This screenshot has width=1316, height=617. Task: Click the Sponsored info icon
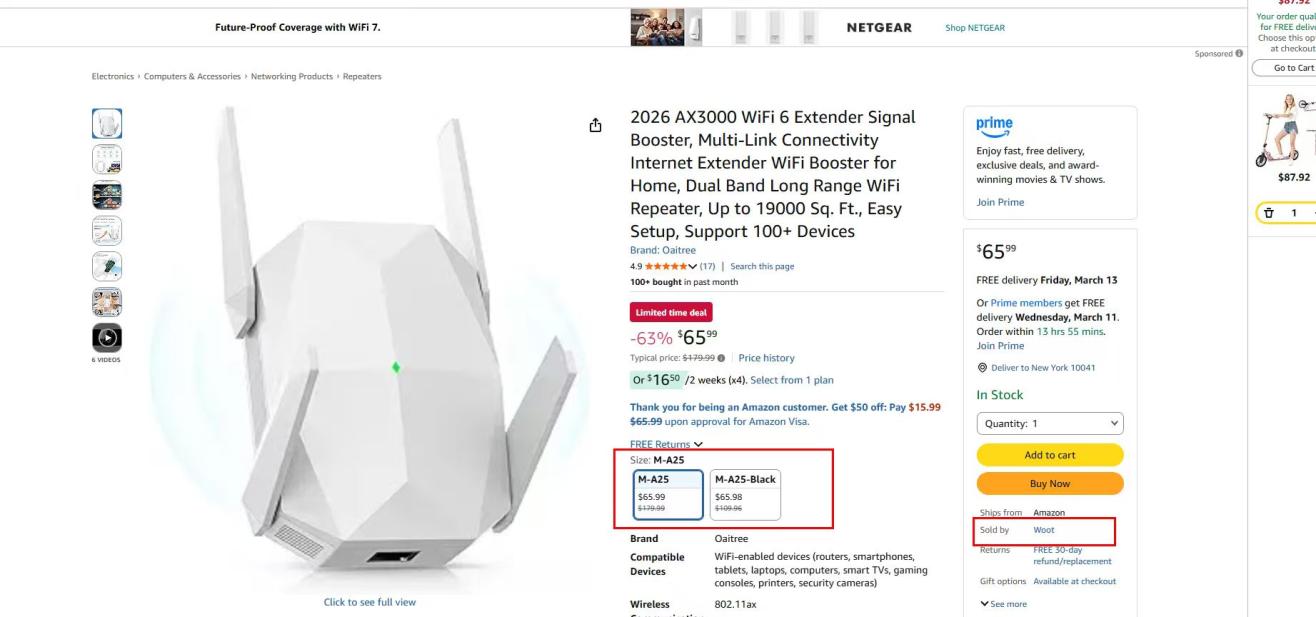pos(1240,53)
